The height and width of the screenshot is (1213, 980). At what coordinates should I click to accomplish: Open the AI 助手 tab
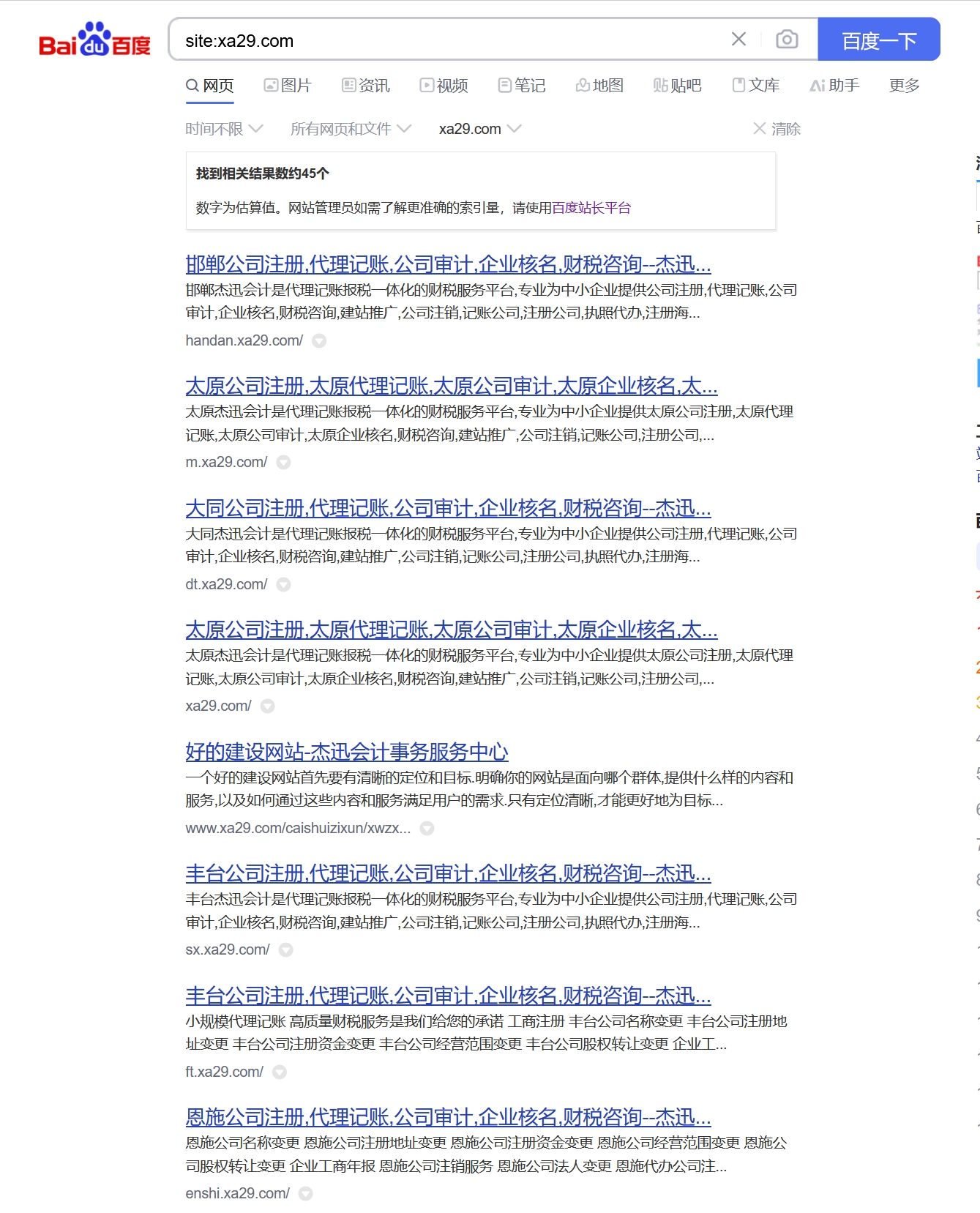(834, 86)
